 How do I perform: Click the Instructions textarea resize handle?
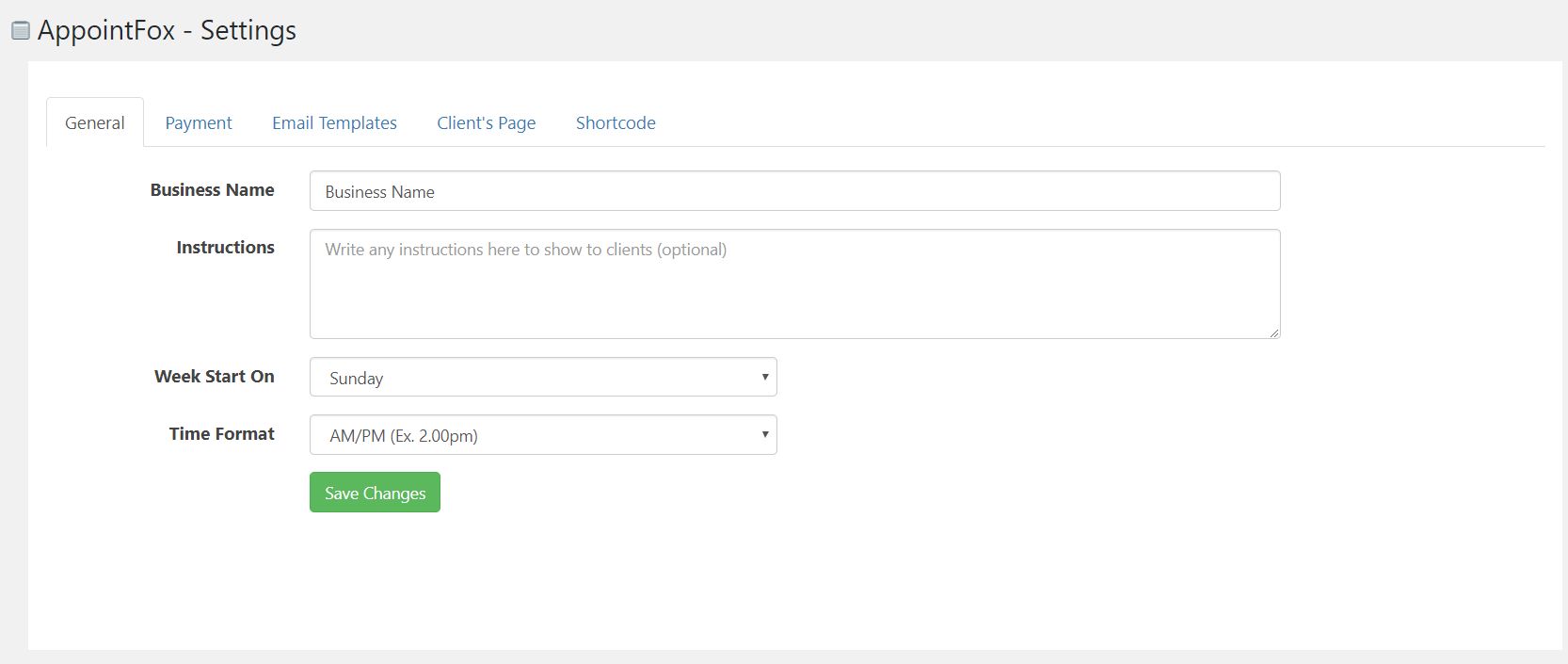1274,332
